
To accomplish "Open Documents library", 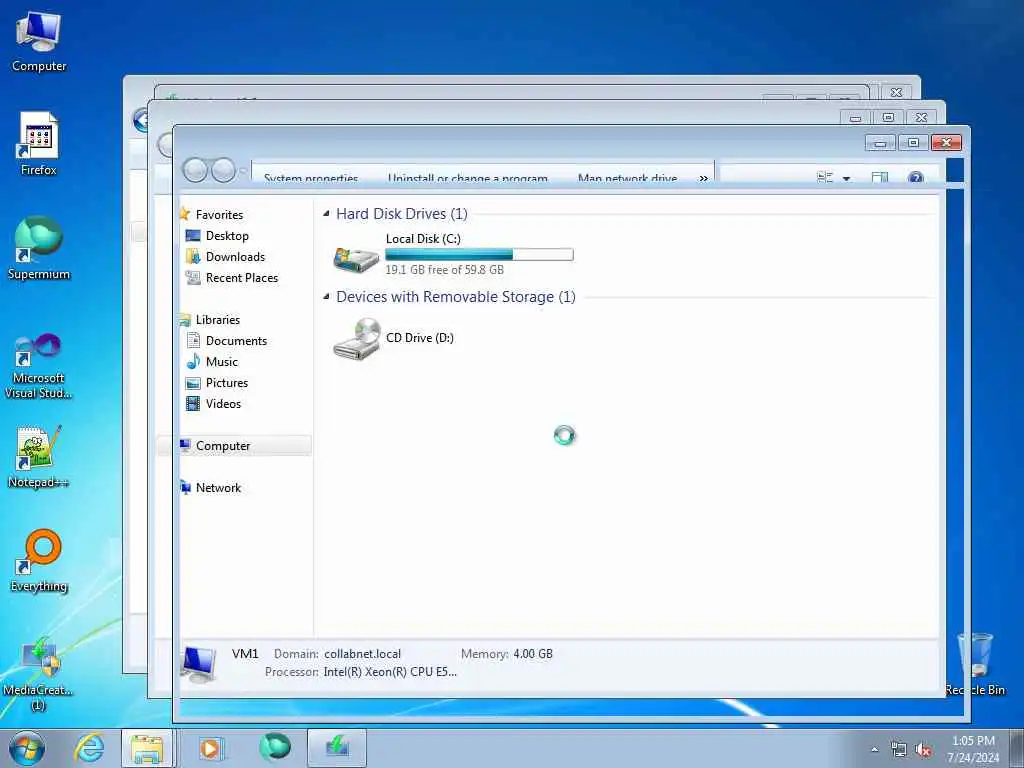I will (236, 340).
